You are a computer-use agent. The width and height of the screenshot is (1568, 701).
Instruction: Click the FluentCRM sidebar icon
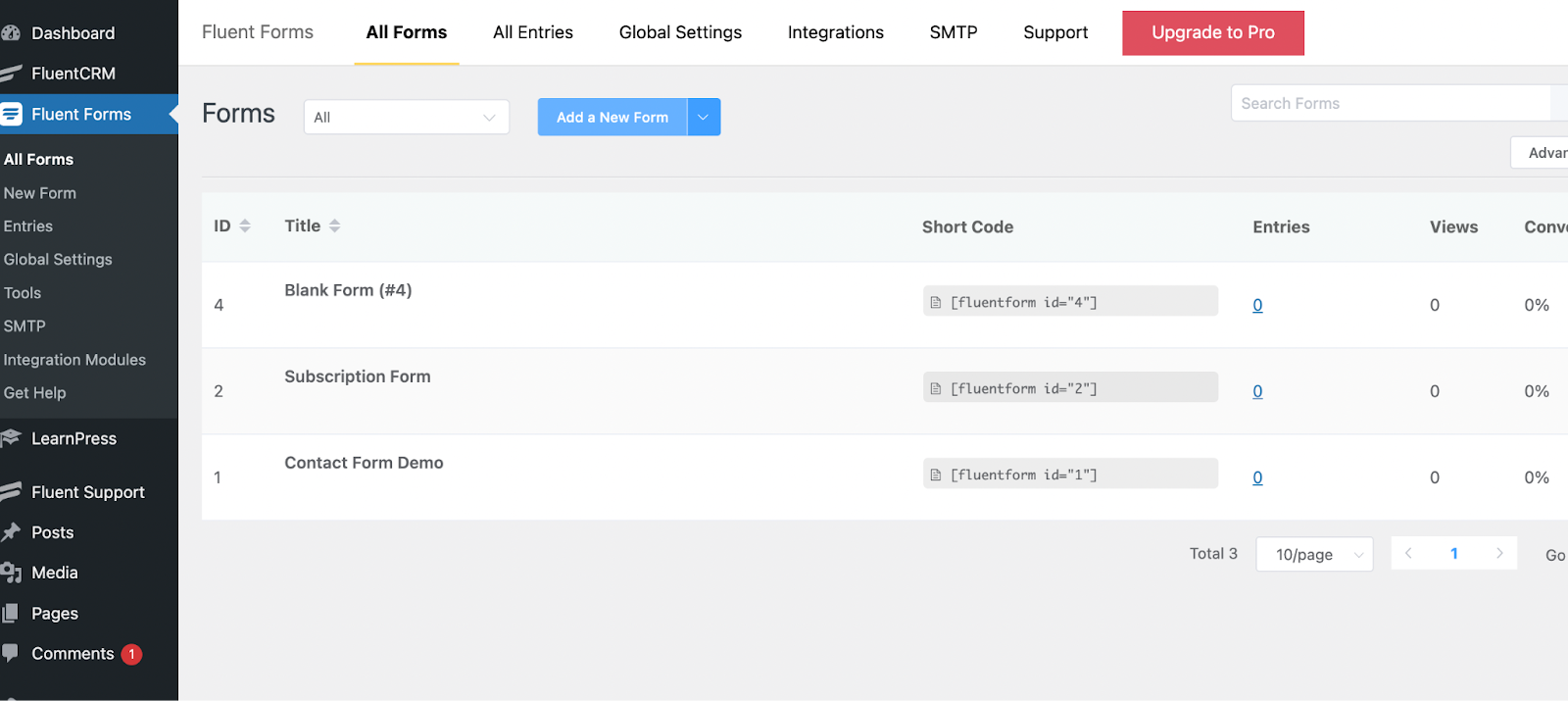11,74
